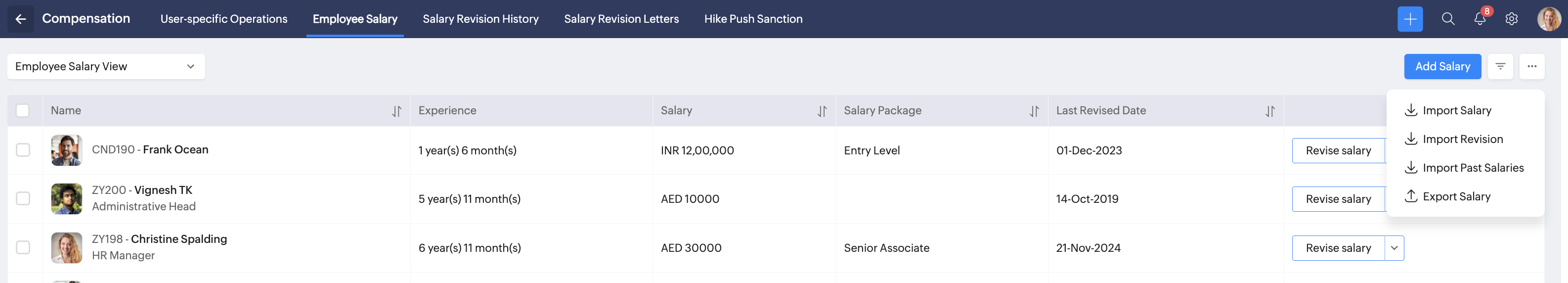Click Revise salary for Vignesh TK
The height and width of the screenshot is (283, 1568).
(1338, 199)
